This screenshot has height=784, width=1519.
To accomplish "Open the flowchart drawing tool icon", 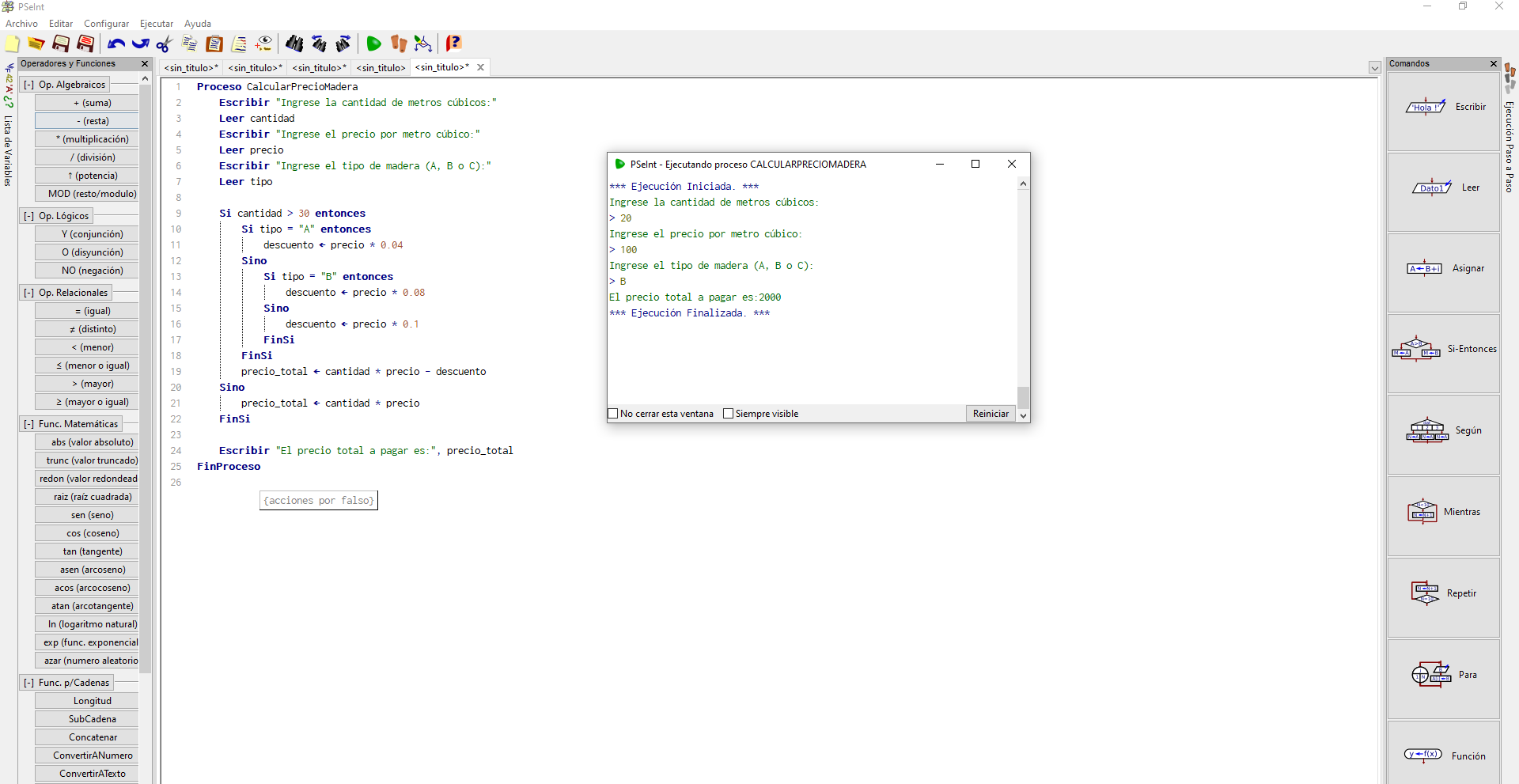I will pyautogui.click(x=423, y=44).
